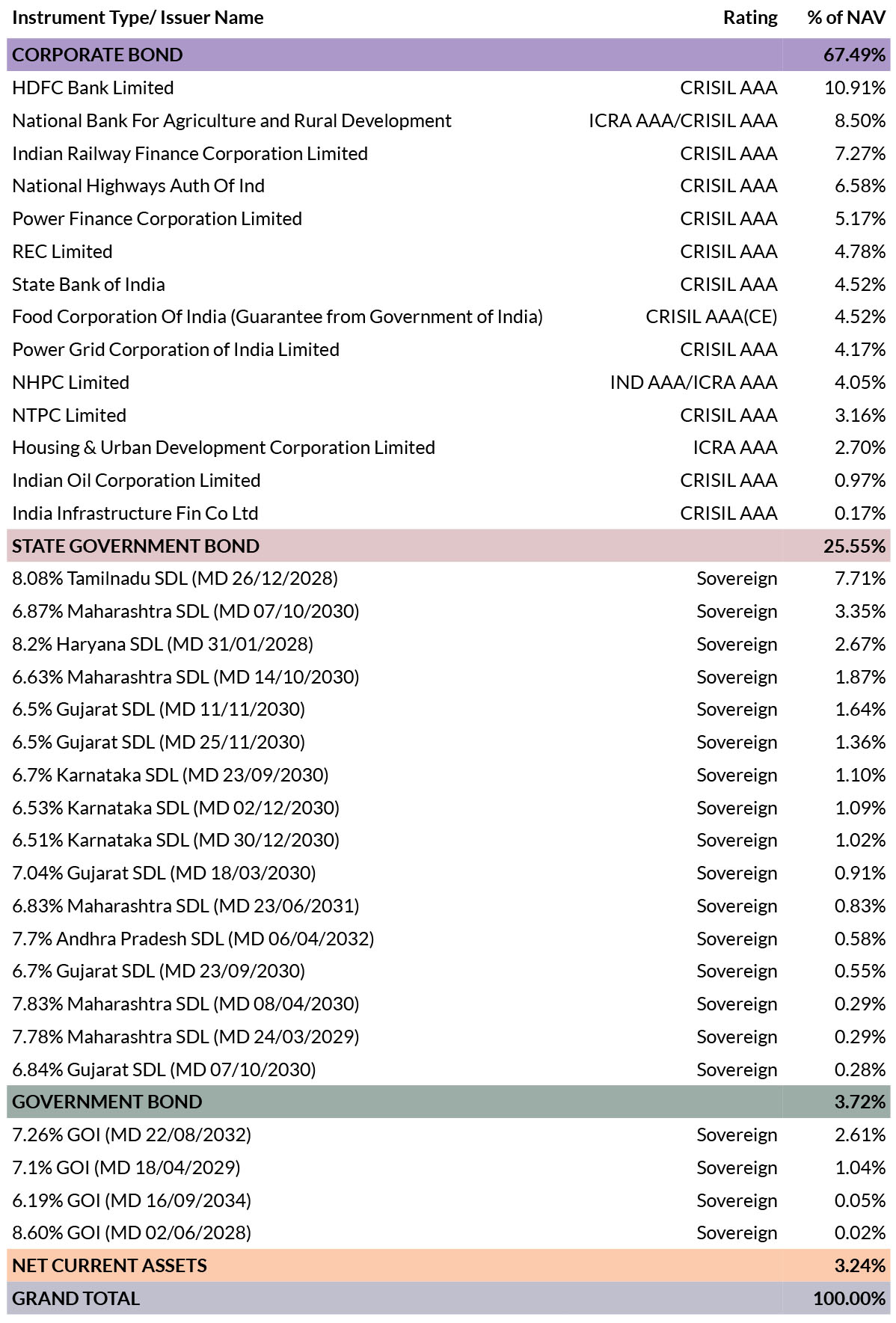Click the 67.49% corporate bond total

click(x=854, y=55)
